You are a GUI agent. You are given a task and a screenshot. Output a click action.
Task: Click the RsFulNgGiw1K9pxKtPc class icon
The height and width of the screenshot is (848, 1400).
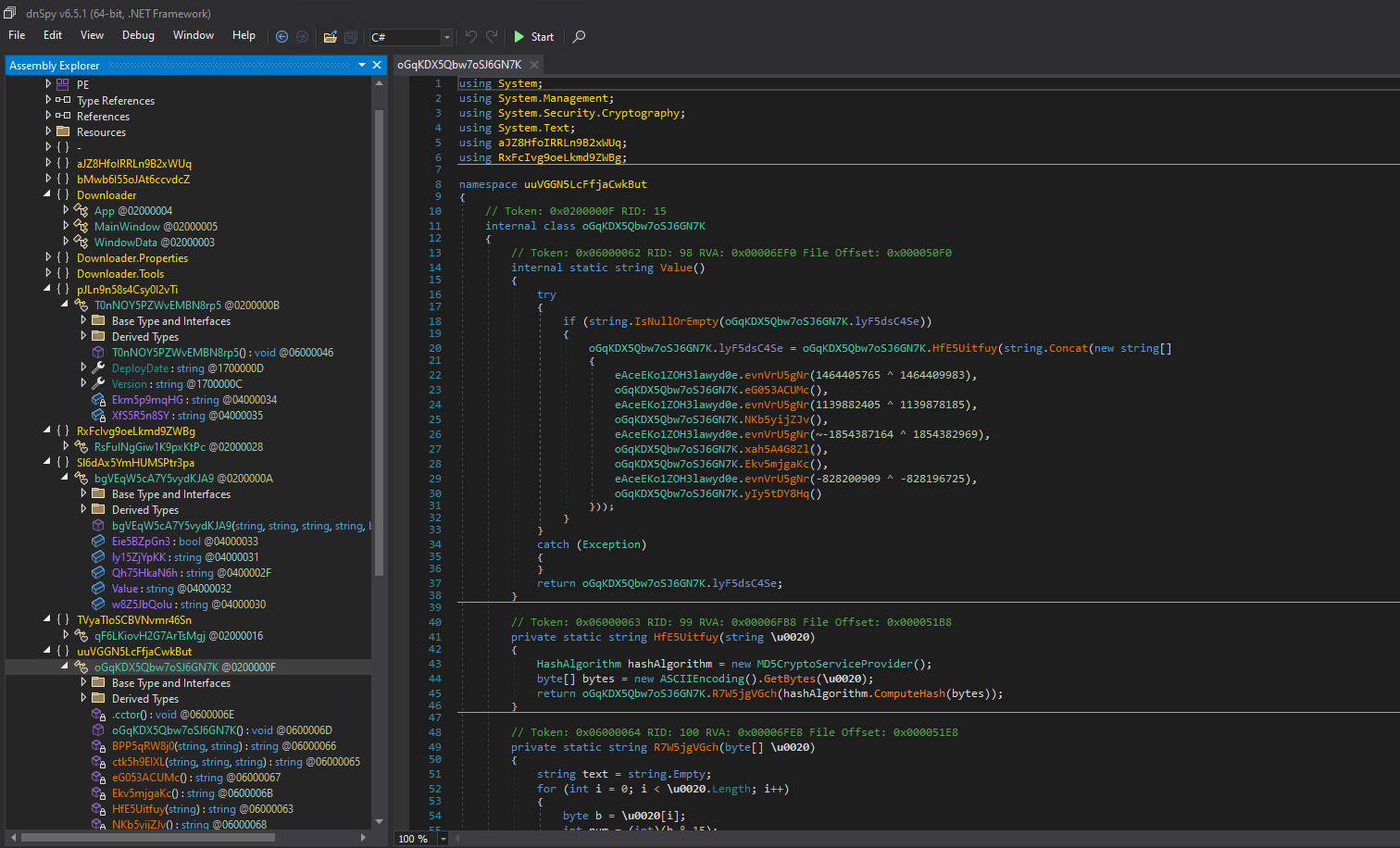point(81,446)
